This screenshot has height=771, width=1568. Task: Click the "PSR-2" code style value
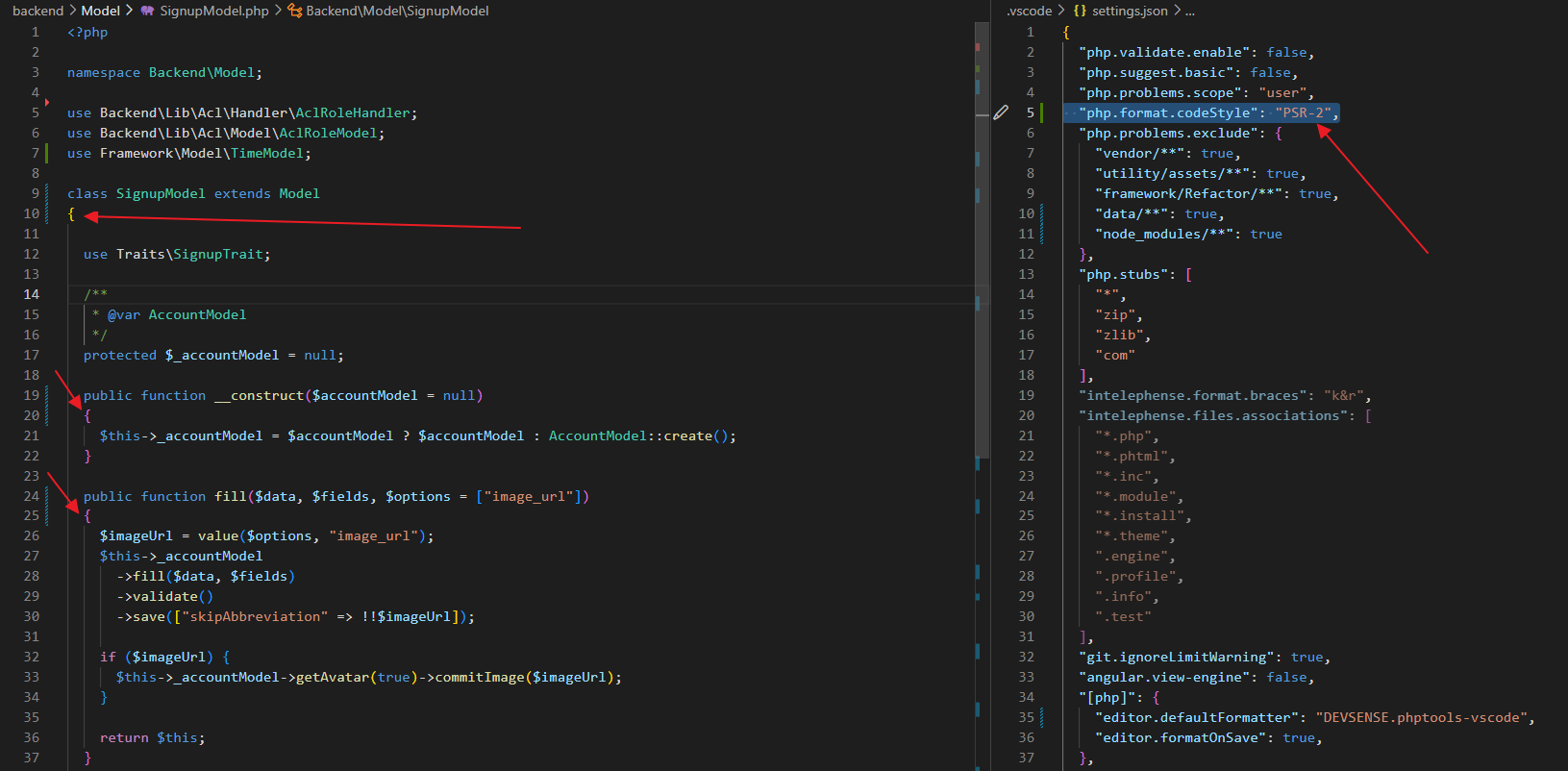1303,112
